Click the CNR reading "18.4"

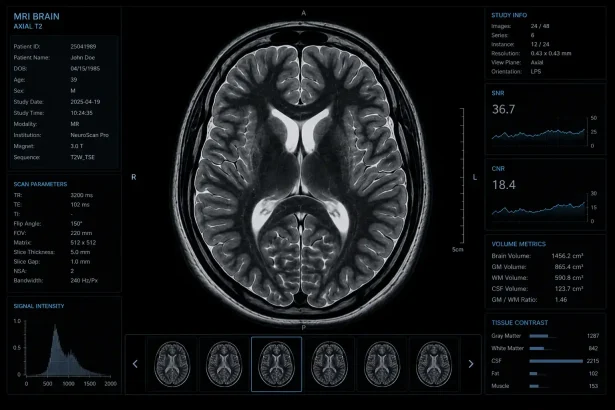point(504,185)
